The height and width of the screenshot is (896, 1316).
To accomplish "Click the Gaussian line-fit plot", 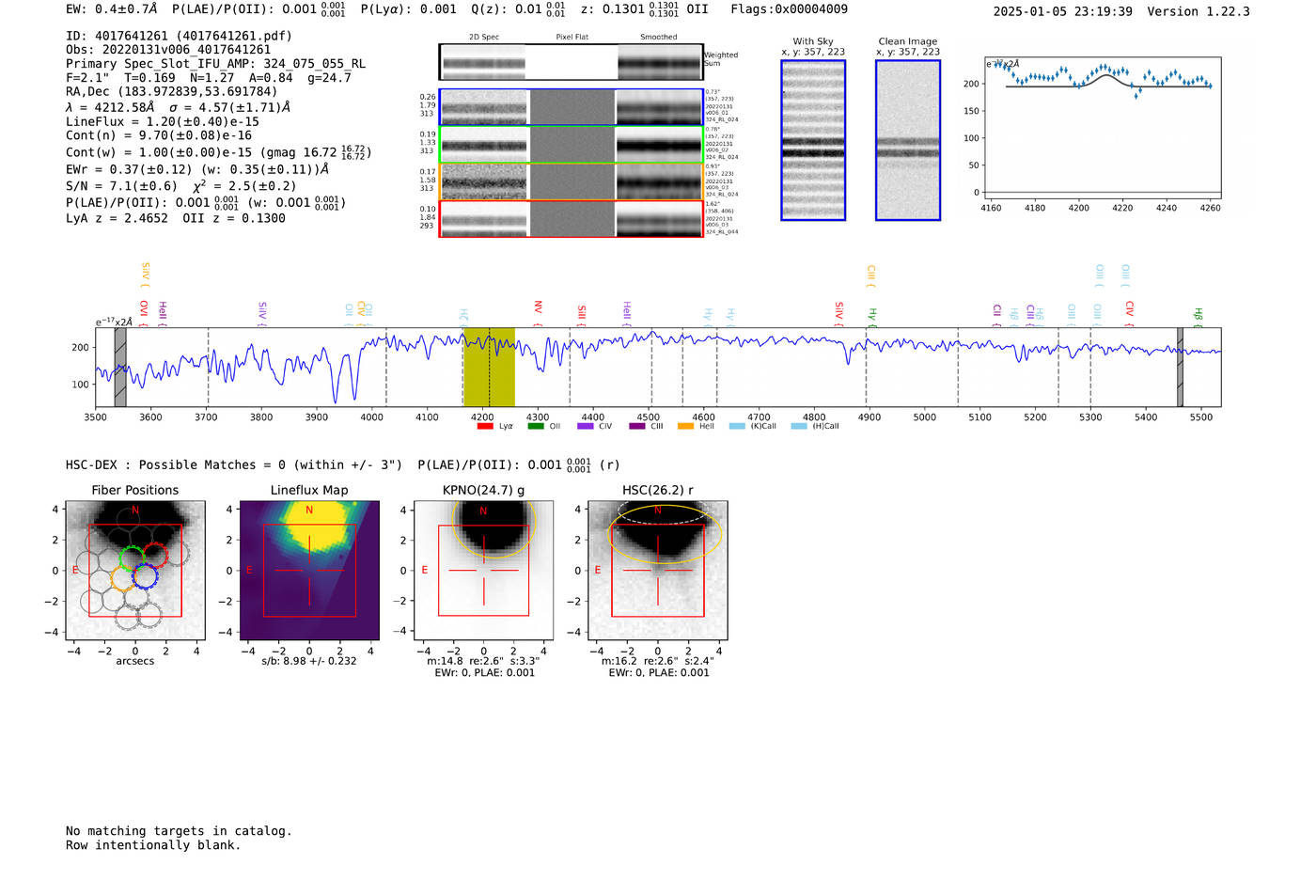I will [x=1103, y=126].
